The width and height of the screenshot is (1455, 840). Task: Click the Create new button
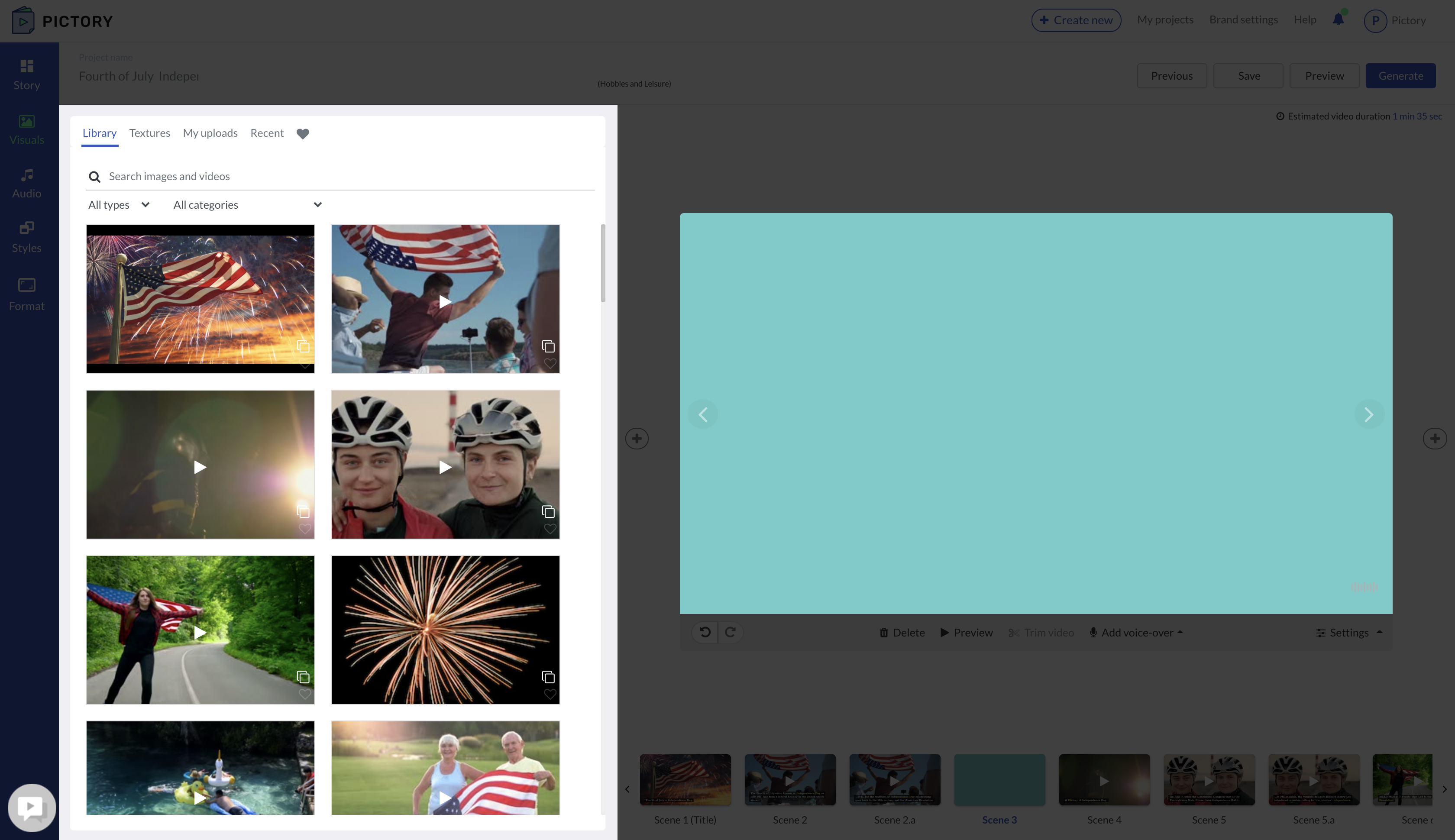(1076, 20)
